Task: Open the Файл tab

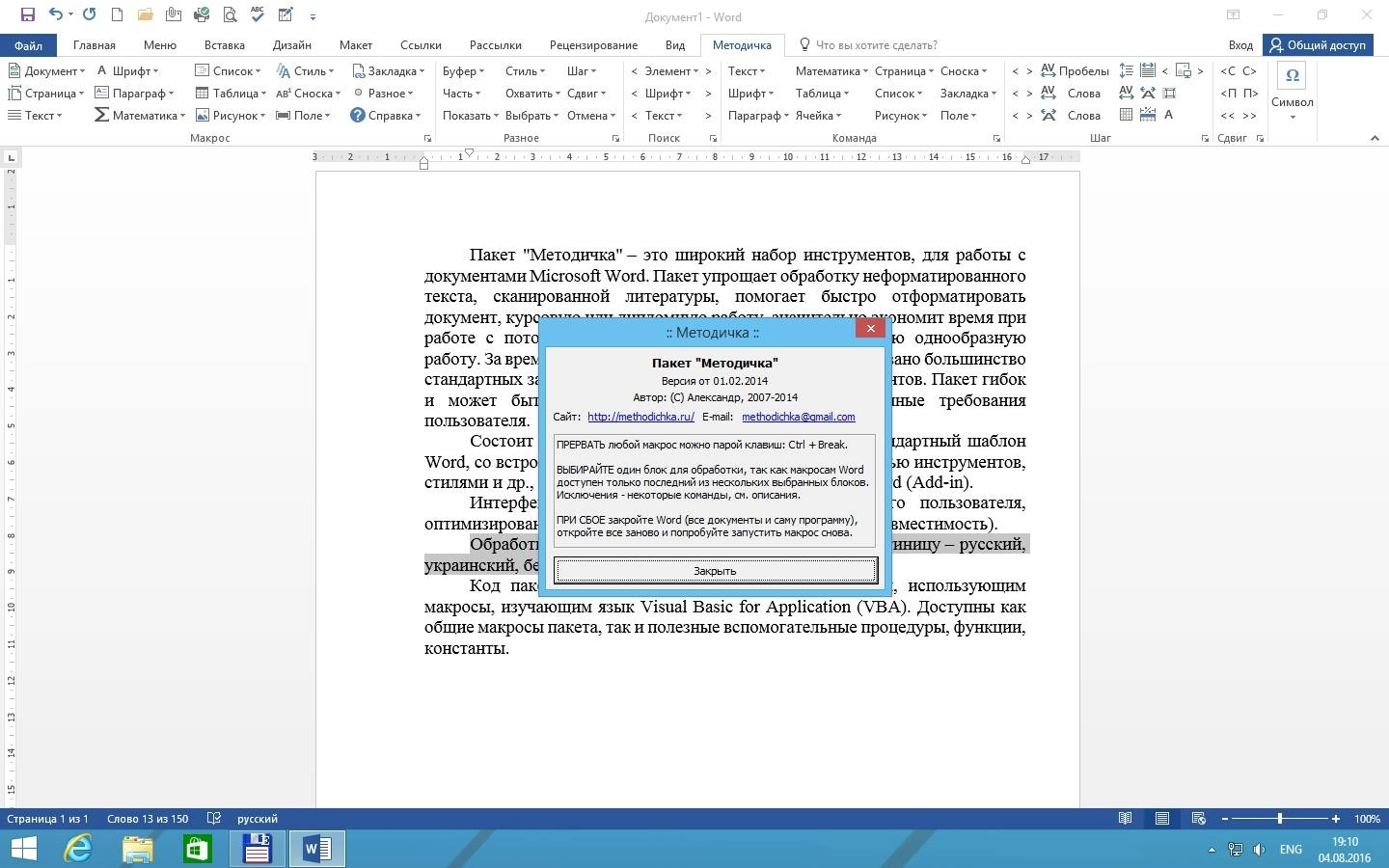Action: click(28, 44)
